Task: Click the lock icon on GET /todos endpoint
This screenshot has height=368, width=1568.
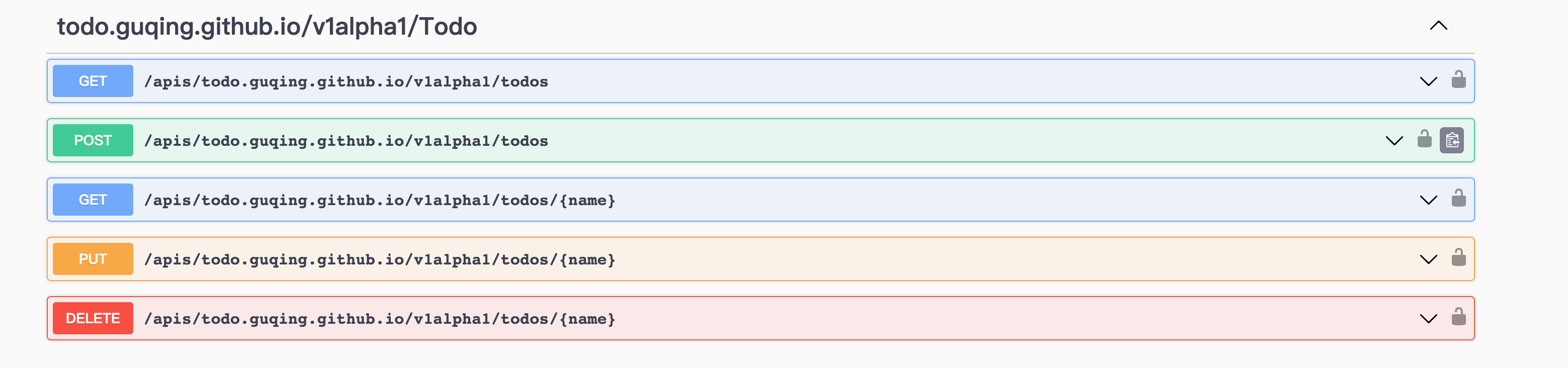Action: (1460, 80)
